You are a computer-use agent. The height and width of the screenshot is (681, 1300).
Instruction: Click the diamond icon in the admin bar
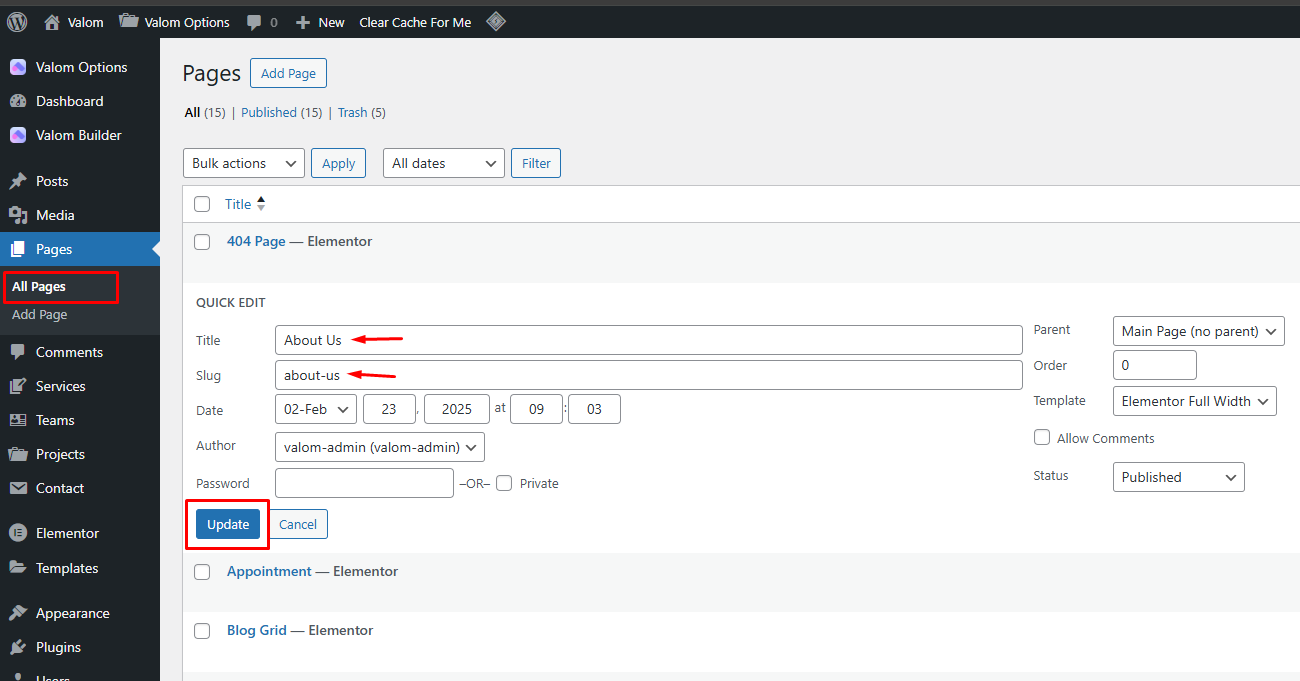point(495,21)
